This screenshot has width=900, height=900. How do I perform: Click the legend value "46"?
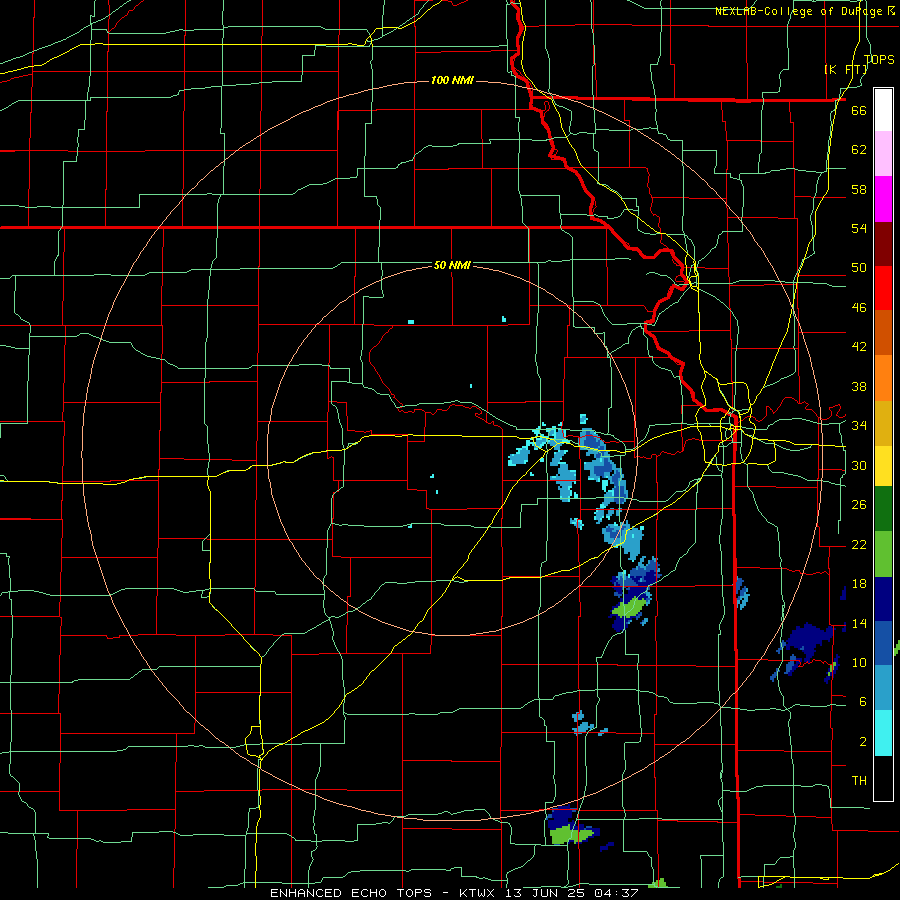tap(859, 308)
